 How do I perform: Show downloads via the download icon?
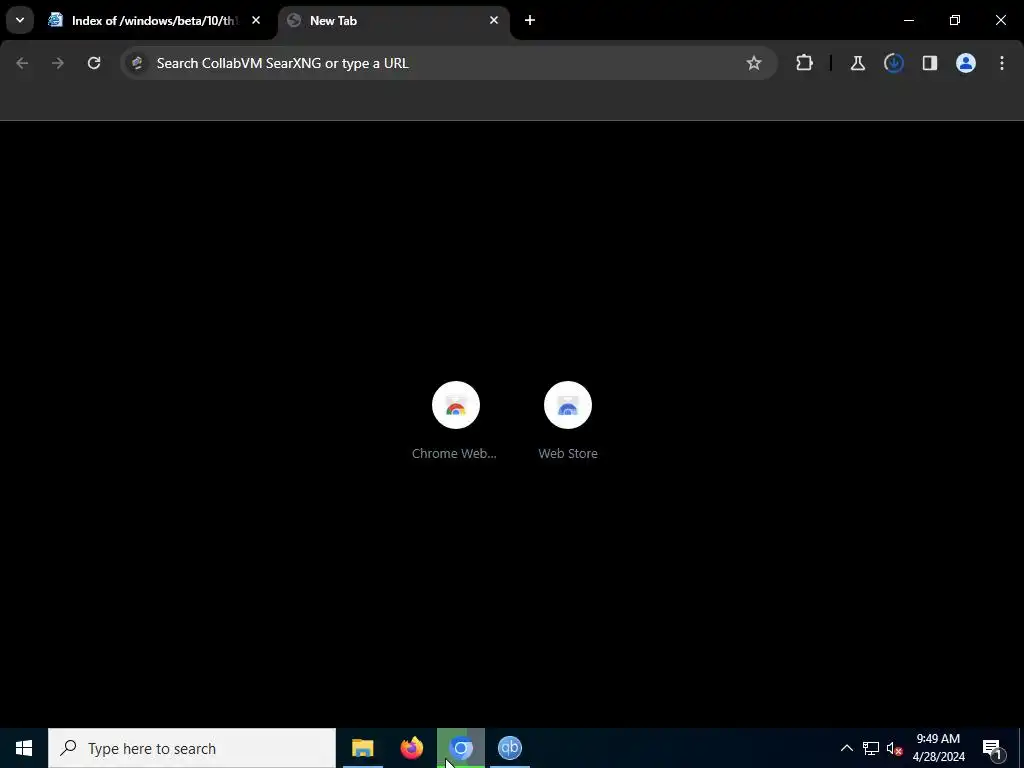pos(893,63)
